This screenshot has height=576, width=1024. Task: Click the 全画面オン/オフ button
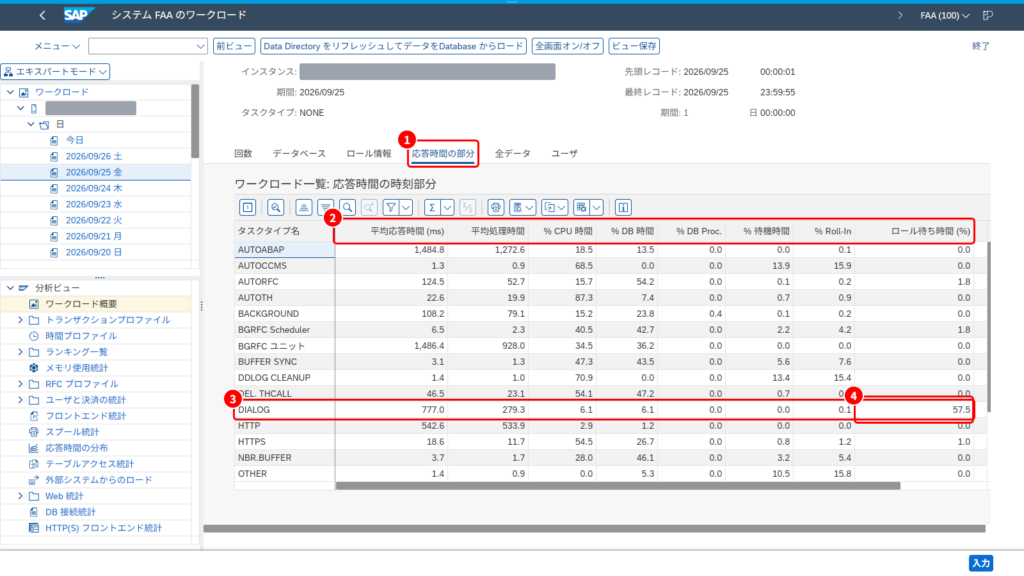coord(568,46)
